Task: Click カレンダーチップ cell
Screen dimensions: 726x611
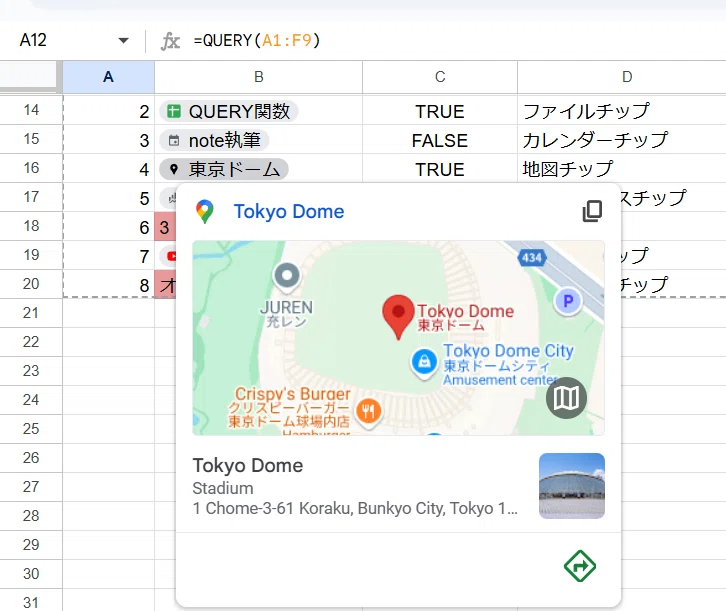Action: tap(622, 140)
